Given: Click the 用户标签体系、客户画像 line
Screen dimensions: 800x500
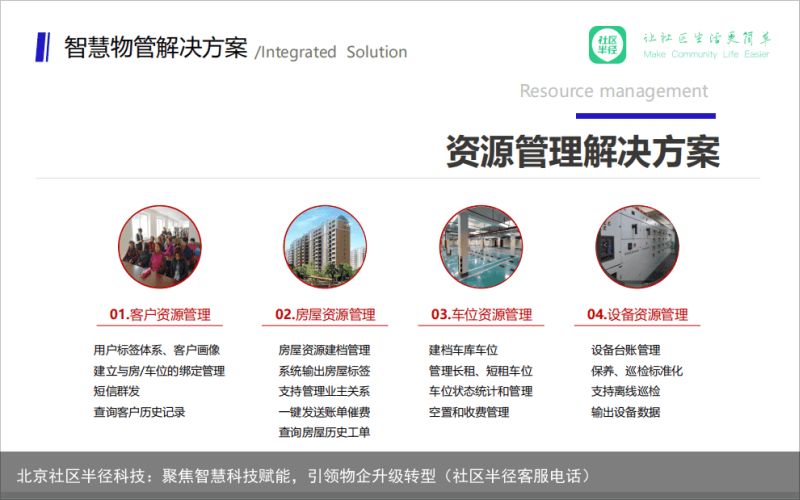Looking at the screenshot, I should coord(157,350).
